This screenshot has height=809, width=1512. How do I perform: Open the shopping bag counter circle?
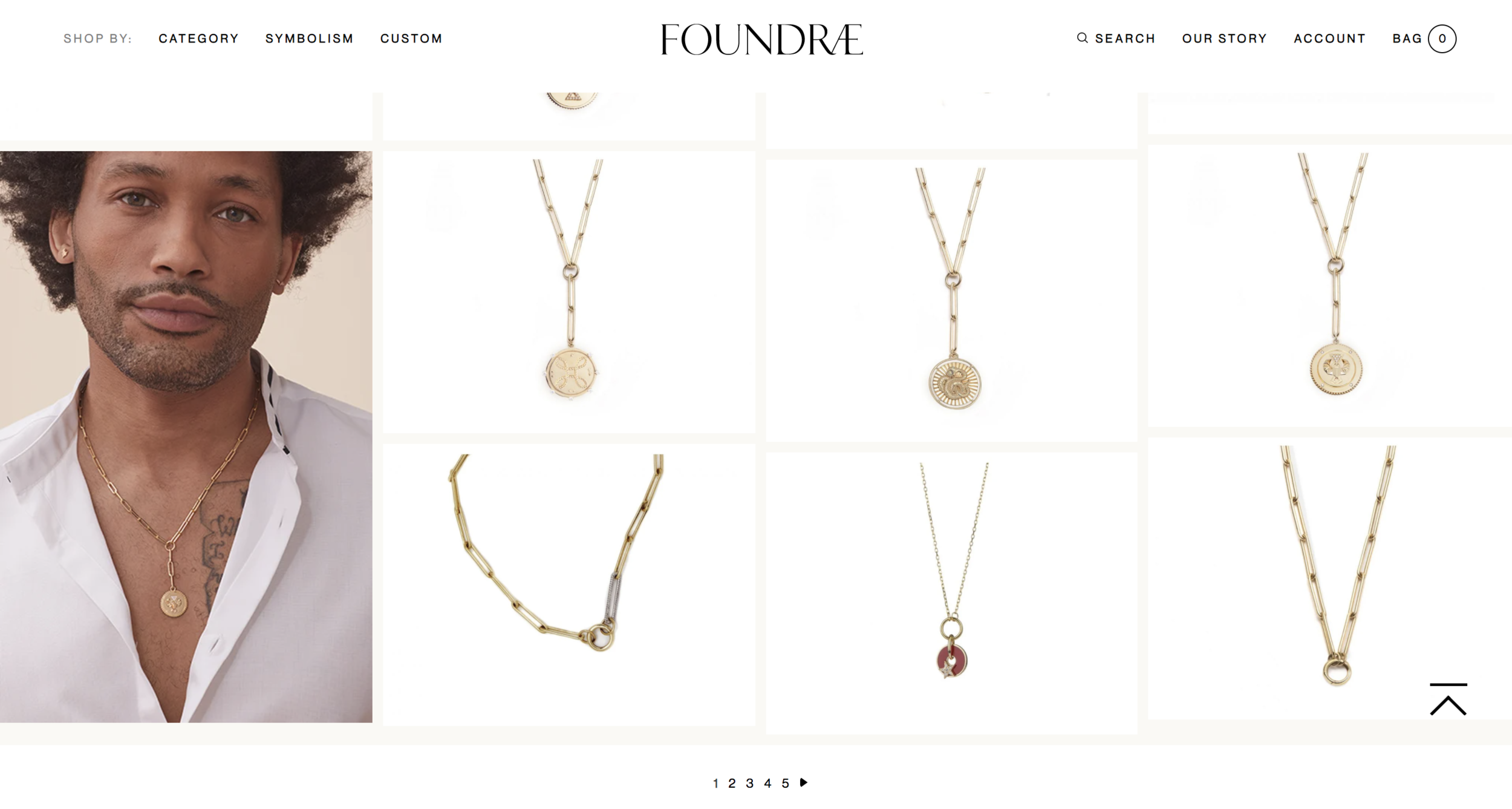[1442, 39]
